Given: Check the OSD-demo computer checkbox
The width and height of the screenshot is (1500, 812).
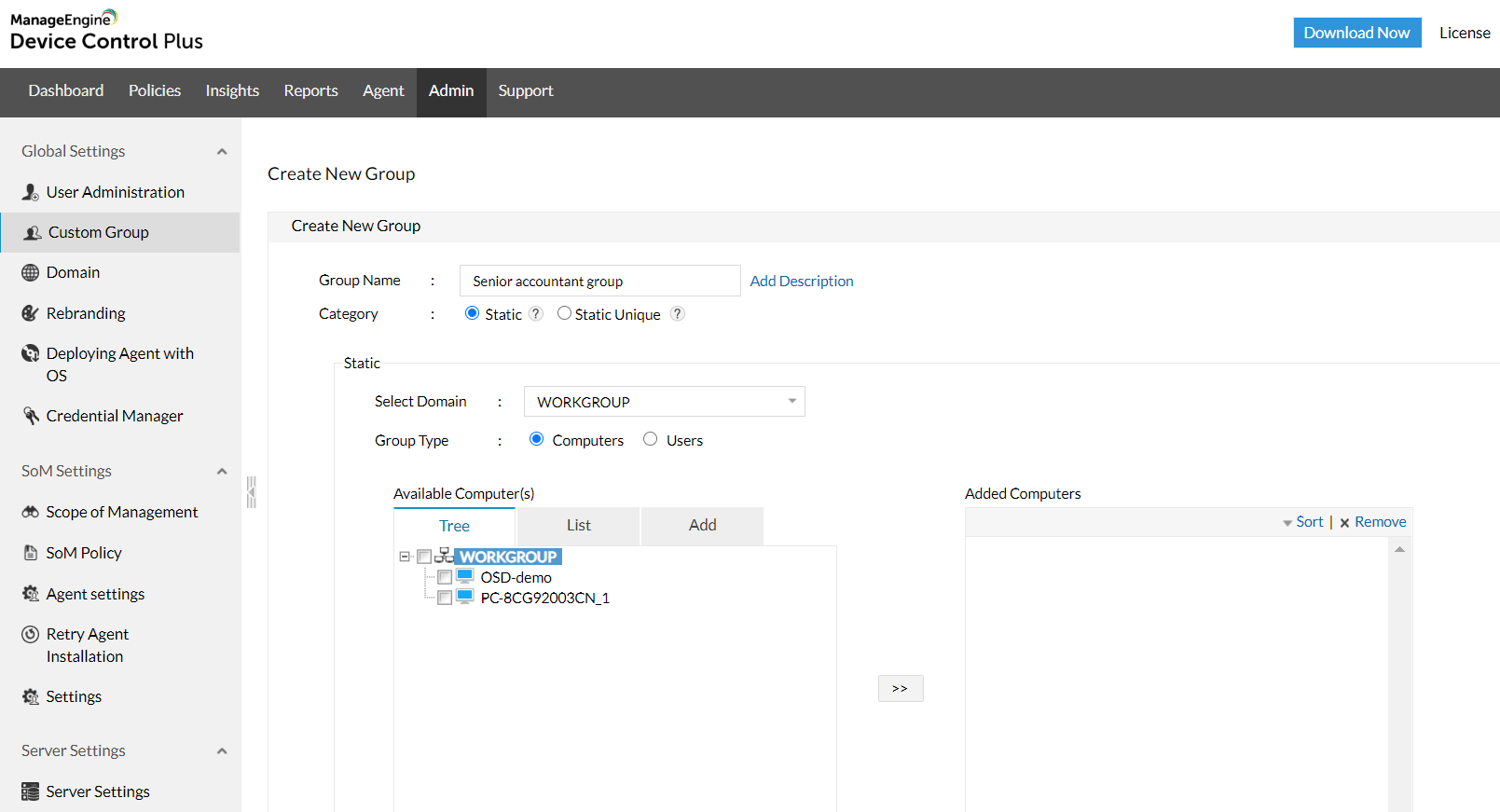Looking at the screenshot, I should click(x=445, y=578).
